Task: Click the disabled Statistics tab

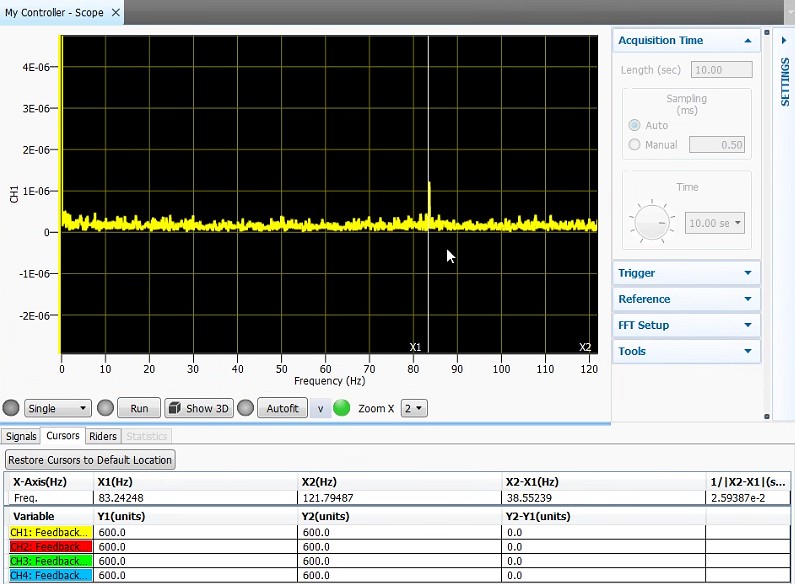Action: click(147, 436)
